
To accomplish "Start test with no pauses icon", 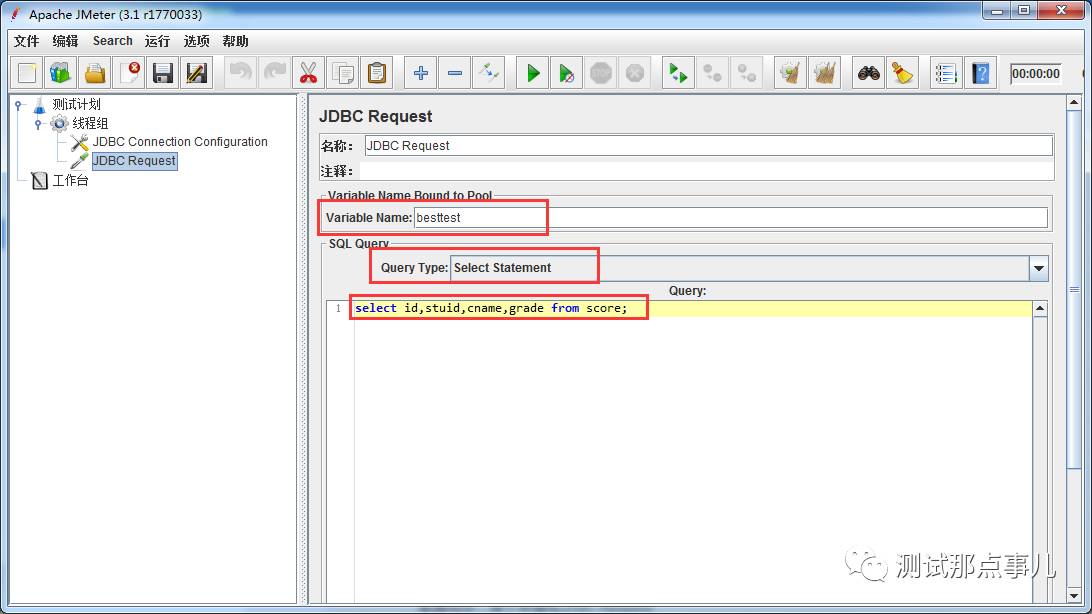I will (566, 72).
